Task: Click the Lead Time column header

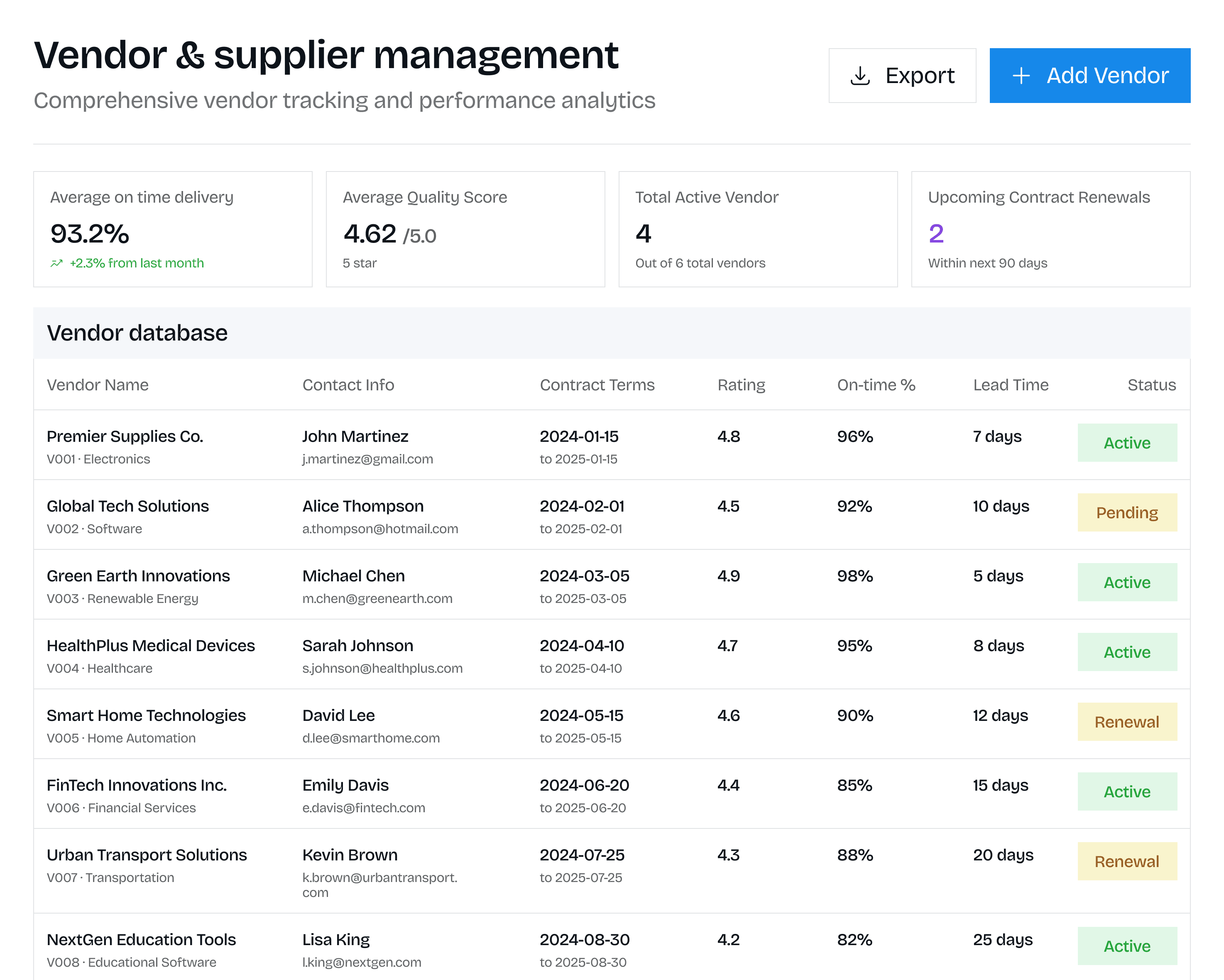Action: point(1010,385)
